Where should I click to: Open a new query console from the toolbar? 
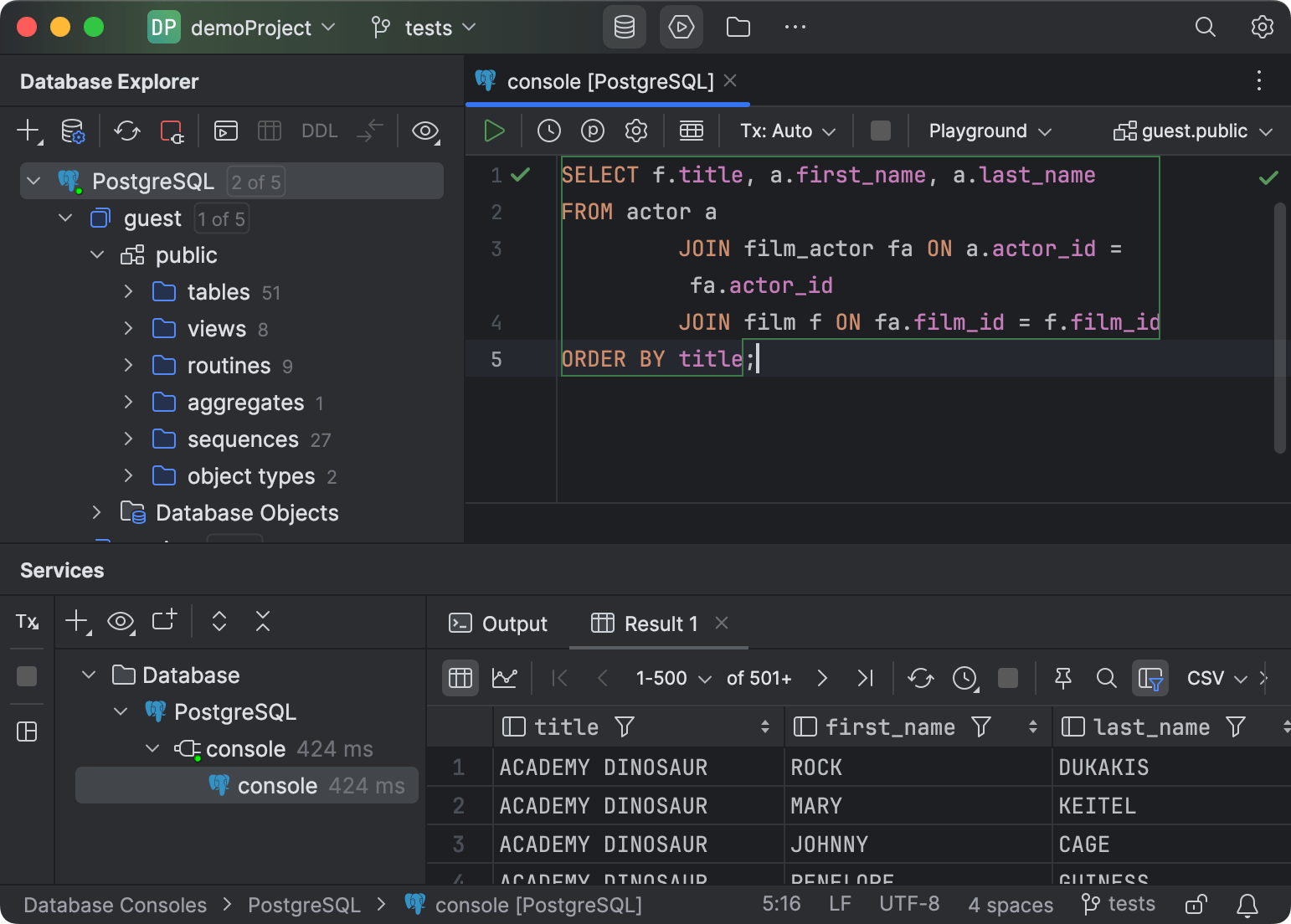coord(224,131)
